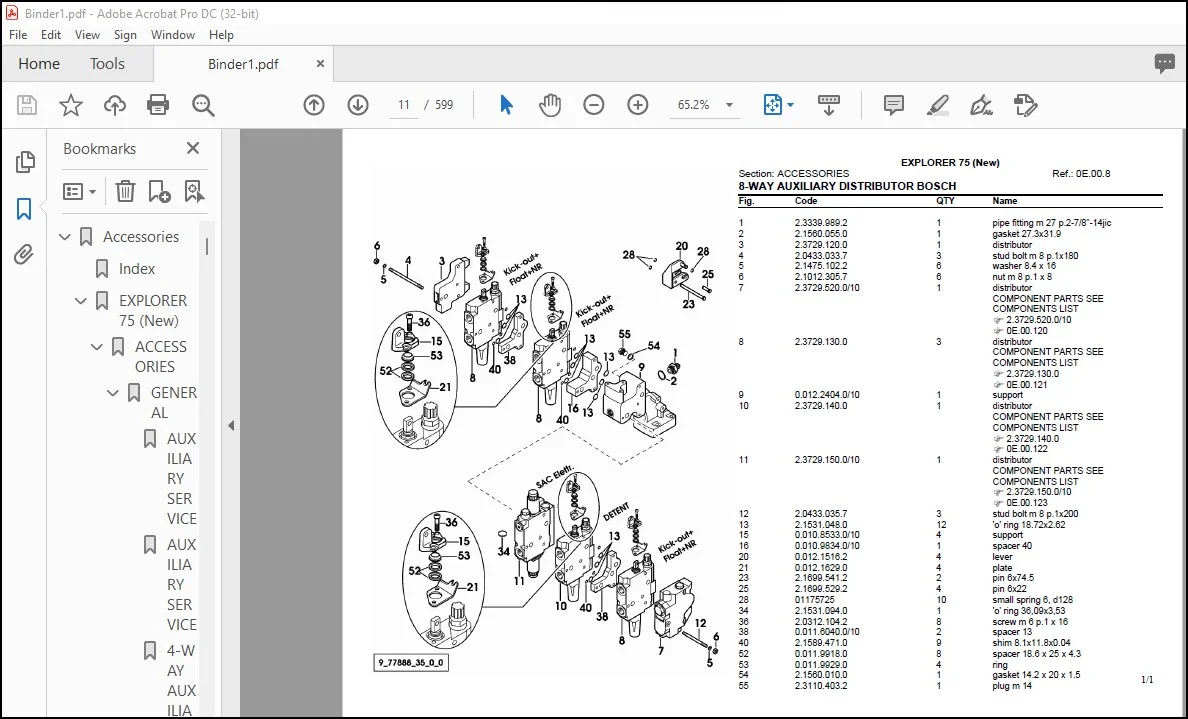
Task: Click the Ref.: 0E.00.8 text
Action: [1081, 174]
